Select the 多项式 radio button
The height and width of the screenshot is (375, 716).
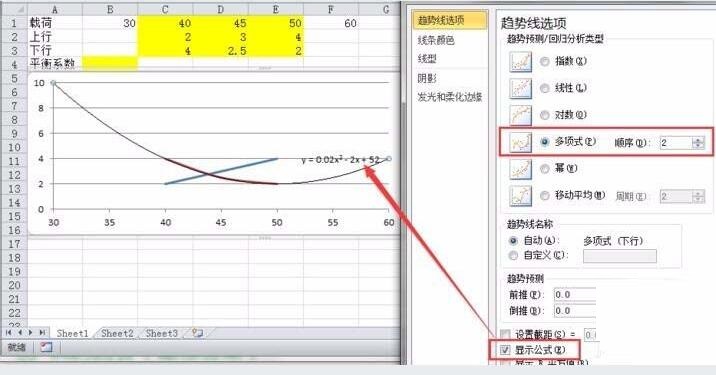click(x=544, y=142)
